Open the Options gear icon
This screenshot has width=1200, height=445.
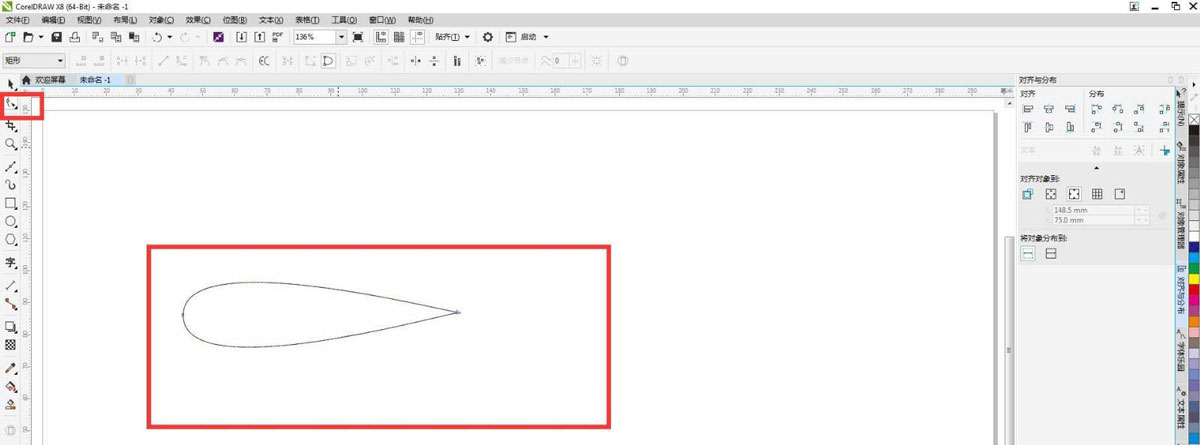click(x=488, y=37)
